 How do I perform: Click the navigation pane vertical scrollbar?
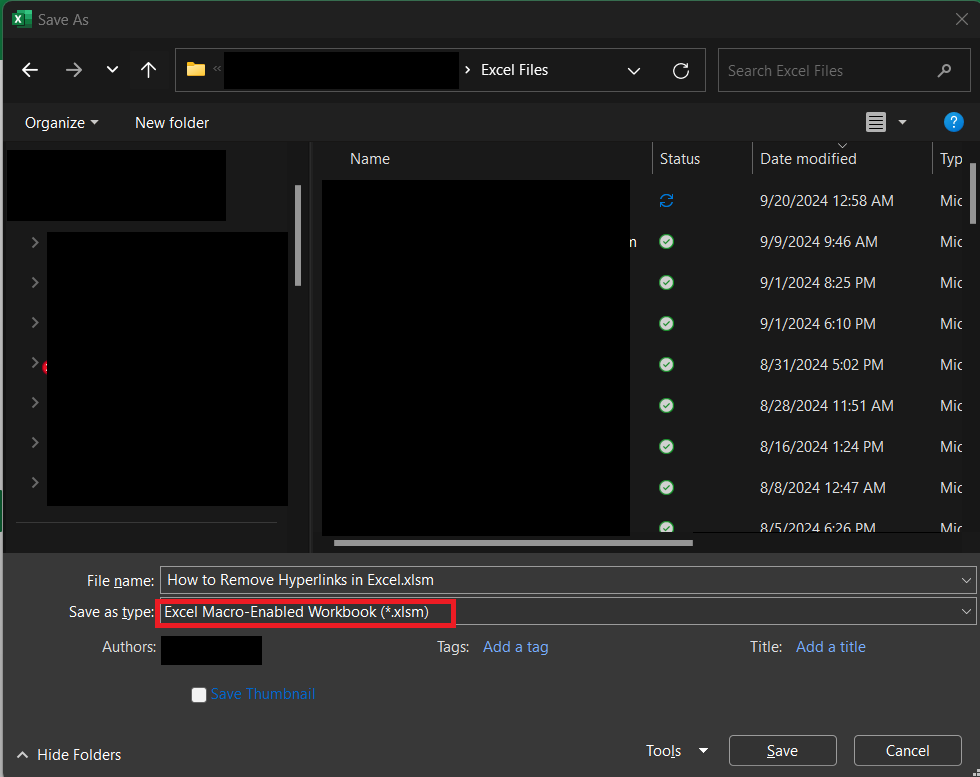[x=298, y=235]
